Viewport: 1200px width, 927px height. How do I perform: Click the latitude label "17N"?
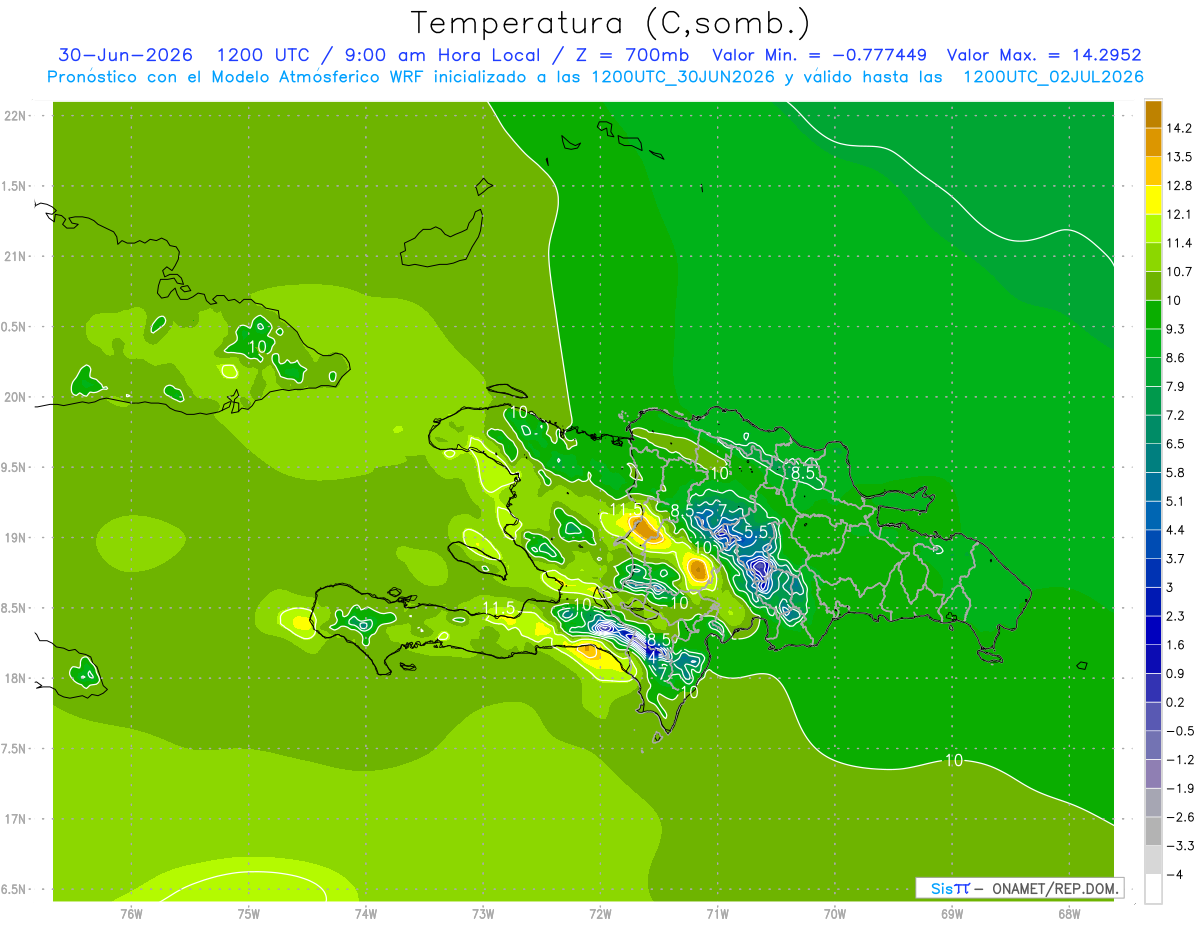(x=16, y=819)
